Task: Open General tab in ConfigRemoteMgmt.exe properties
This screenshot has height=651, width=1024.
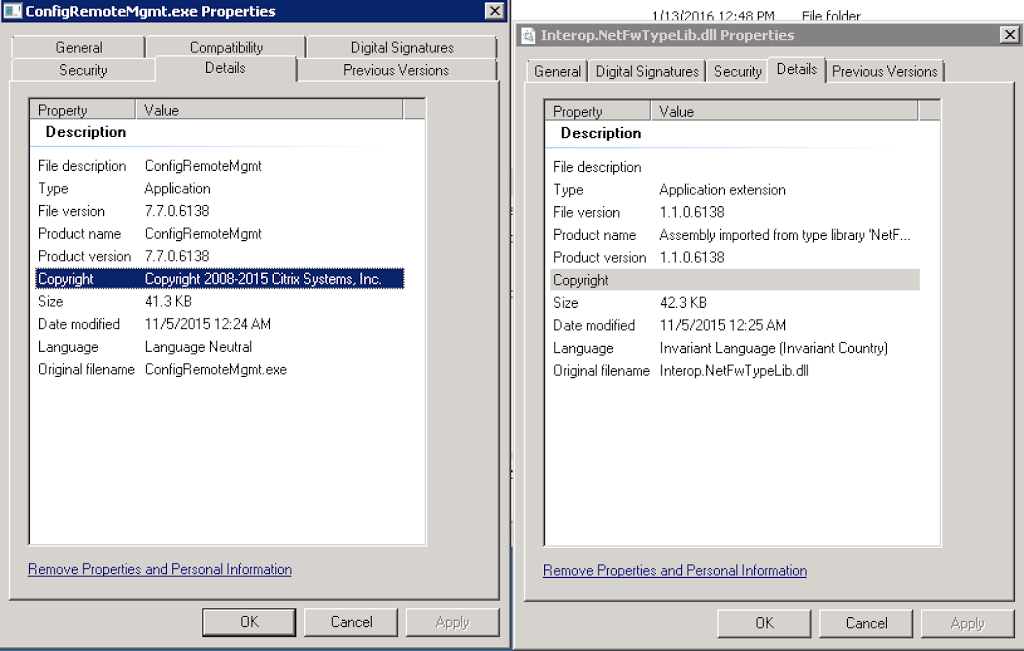Action: [x=79, y=47]
